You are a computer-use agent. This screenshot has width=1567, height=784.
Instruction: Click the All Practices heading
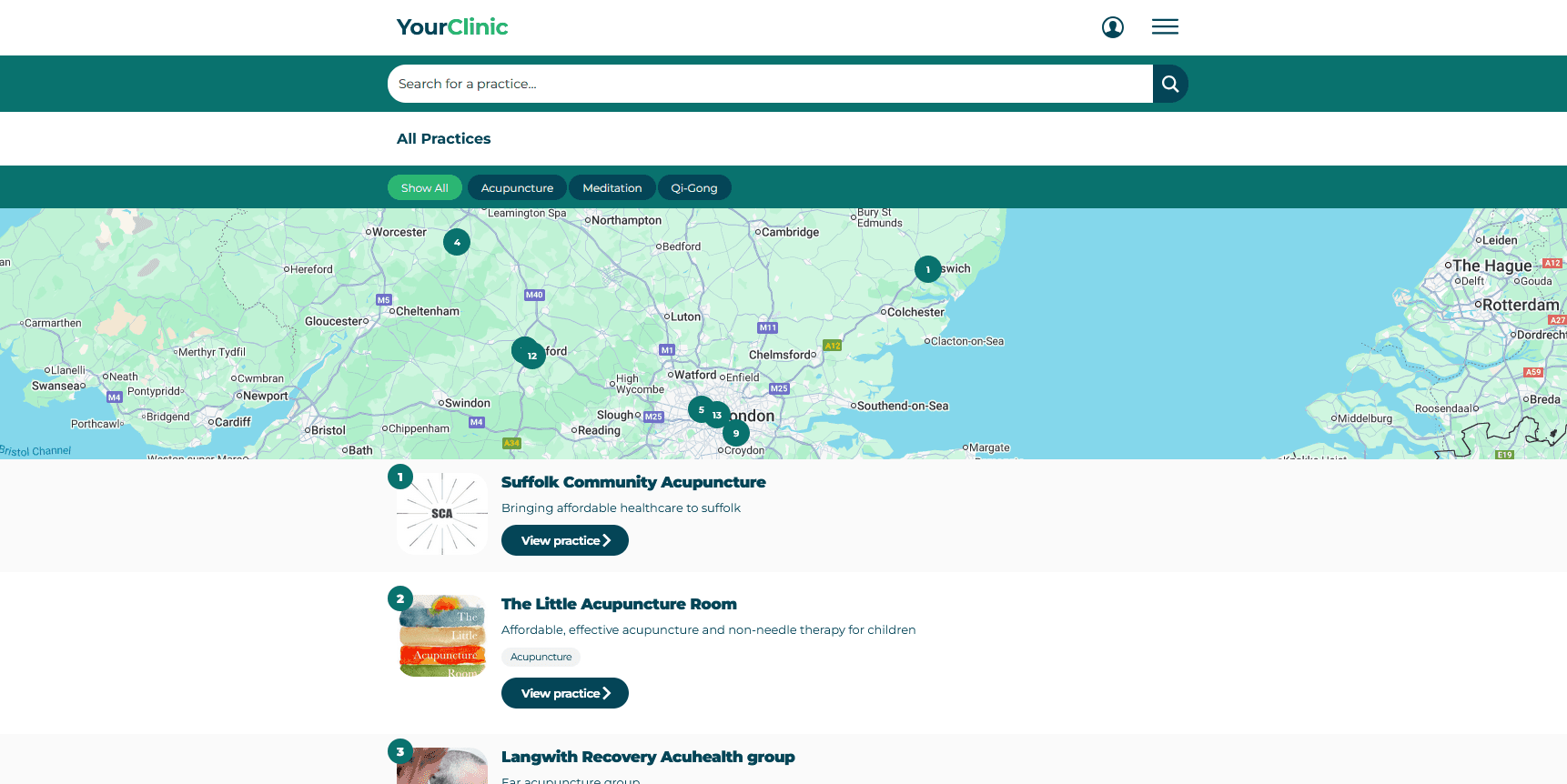point(443,138)
